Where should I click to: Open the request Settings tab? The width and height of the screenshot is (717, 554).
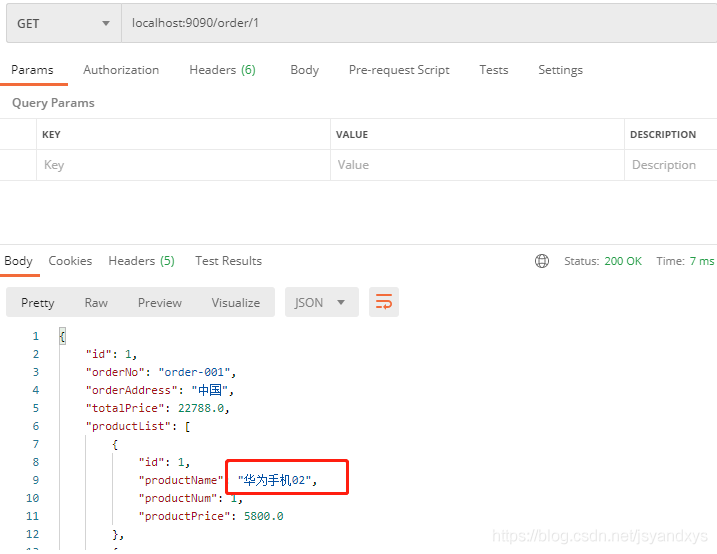[561, 70]
